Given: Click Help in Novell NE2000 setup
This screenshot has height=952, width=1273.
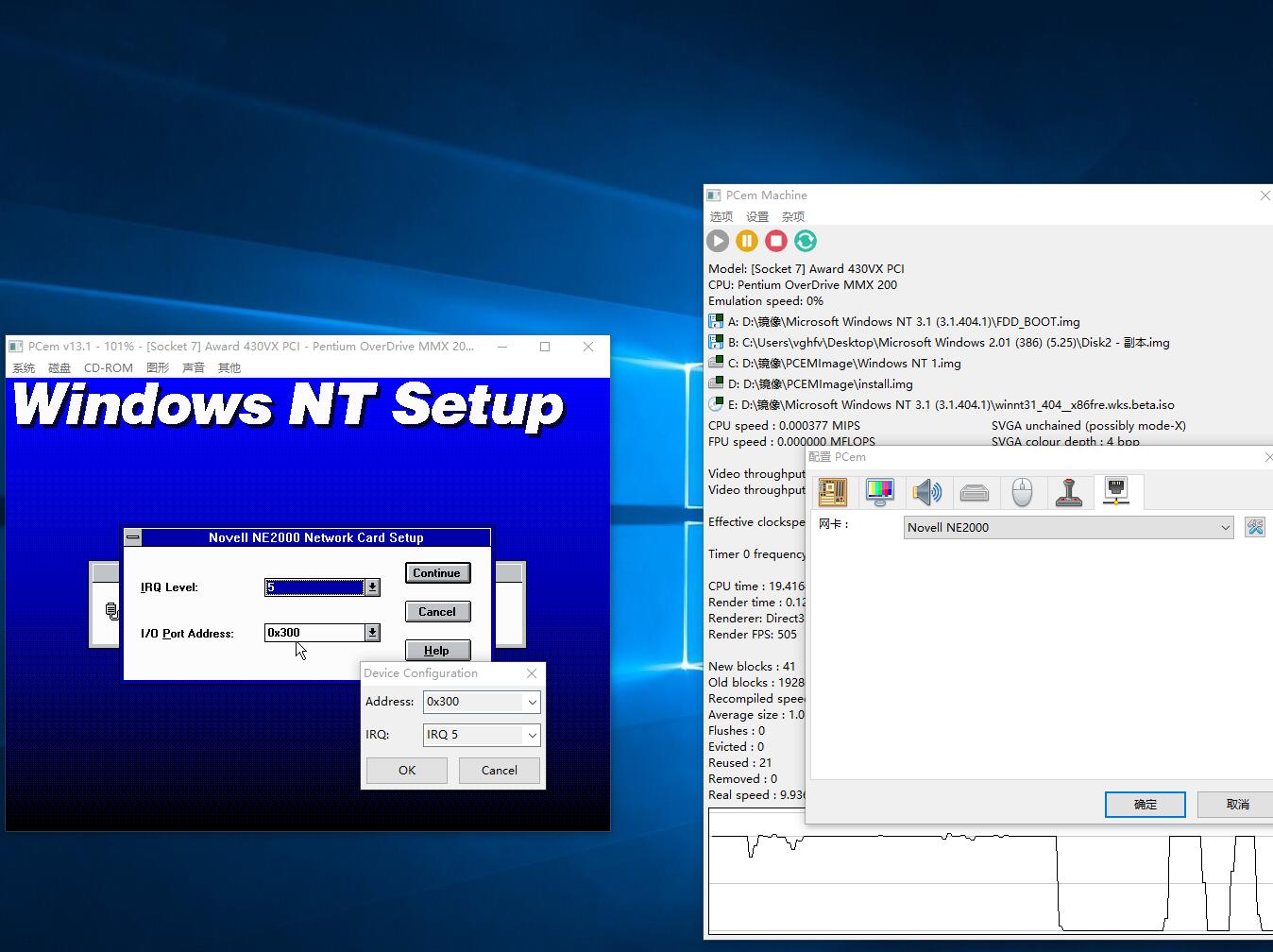Looking at the screenshot, I should click(x=437, y=651).
